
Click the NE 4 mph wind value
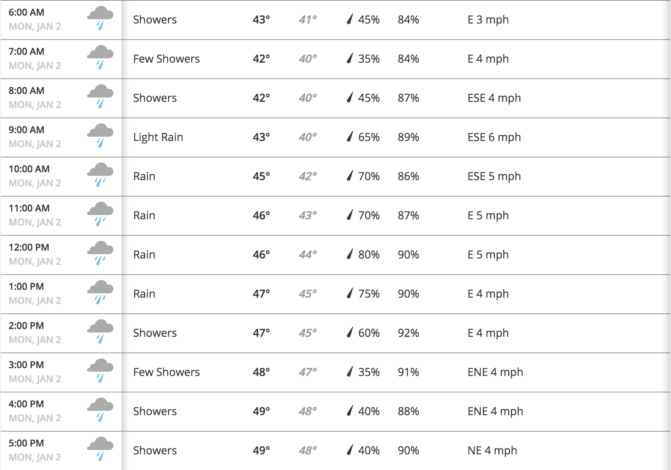[x=490, y=450]
